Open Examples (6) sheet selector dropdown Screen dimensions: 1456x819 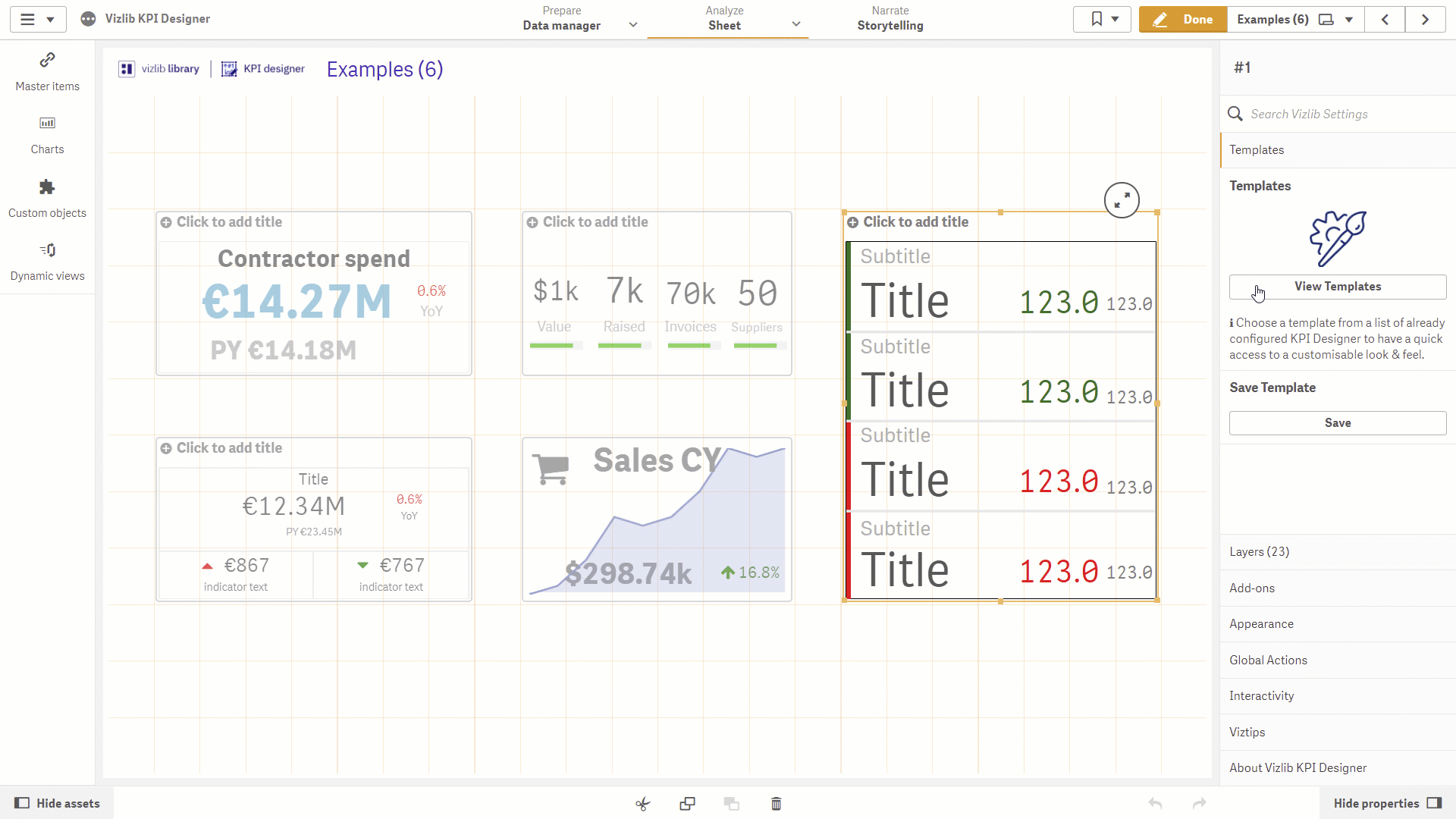1295,20
